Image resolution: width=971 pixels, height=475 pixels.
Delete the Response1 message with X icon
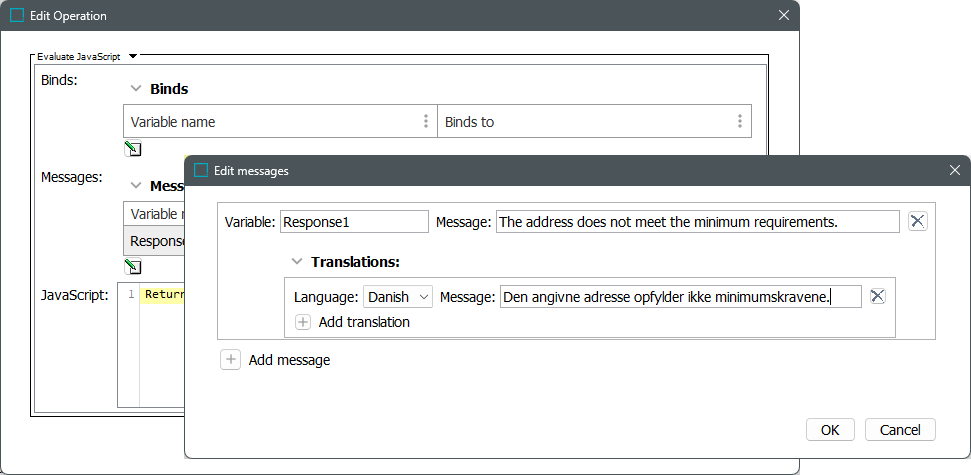tap(917, 222)
